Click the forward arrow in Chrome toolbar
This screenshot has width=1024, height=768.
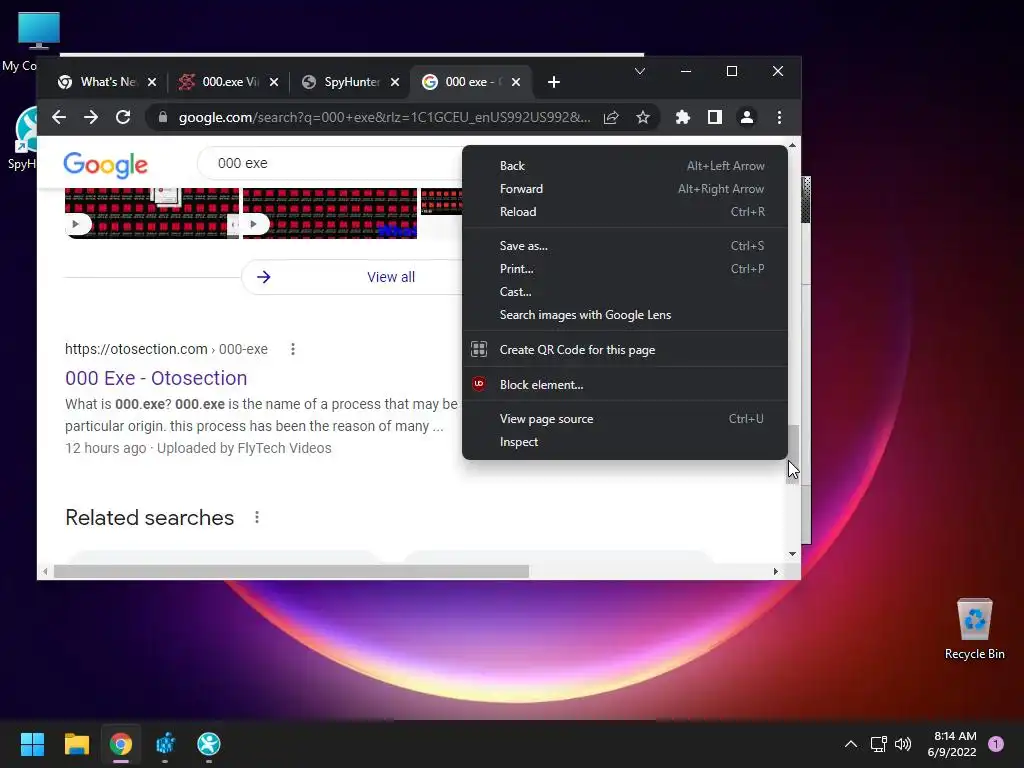91,118
